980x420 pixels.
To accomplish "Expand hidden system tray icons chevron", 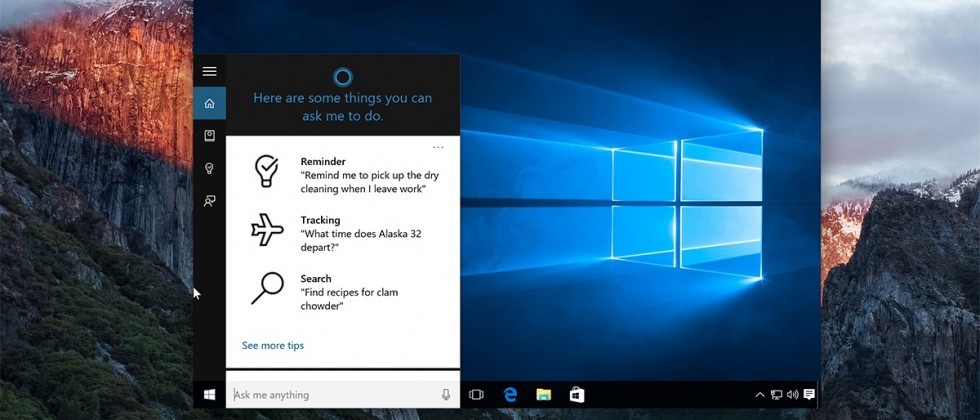I will coord(760,395).
